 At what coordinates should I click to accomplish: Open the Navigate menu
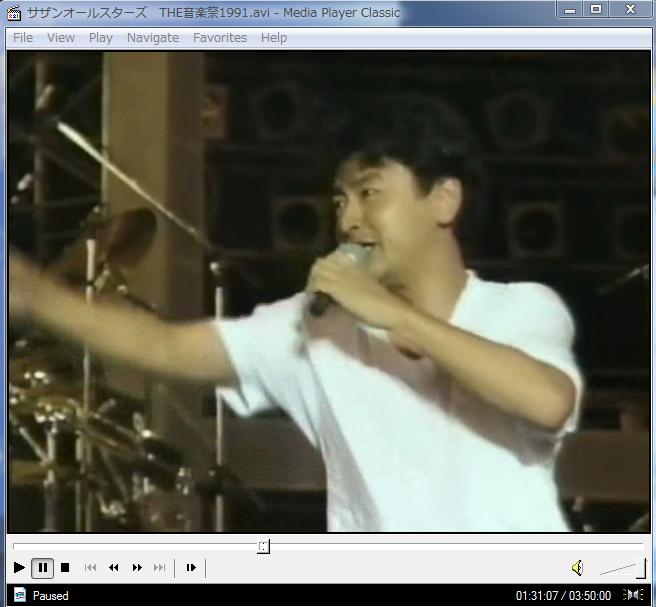(x=153, y=38)
